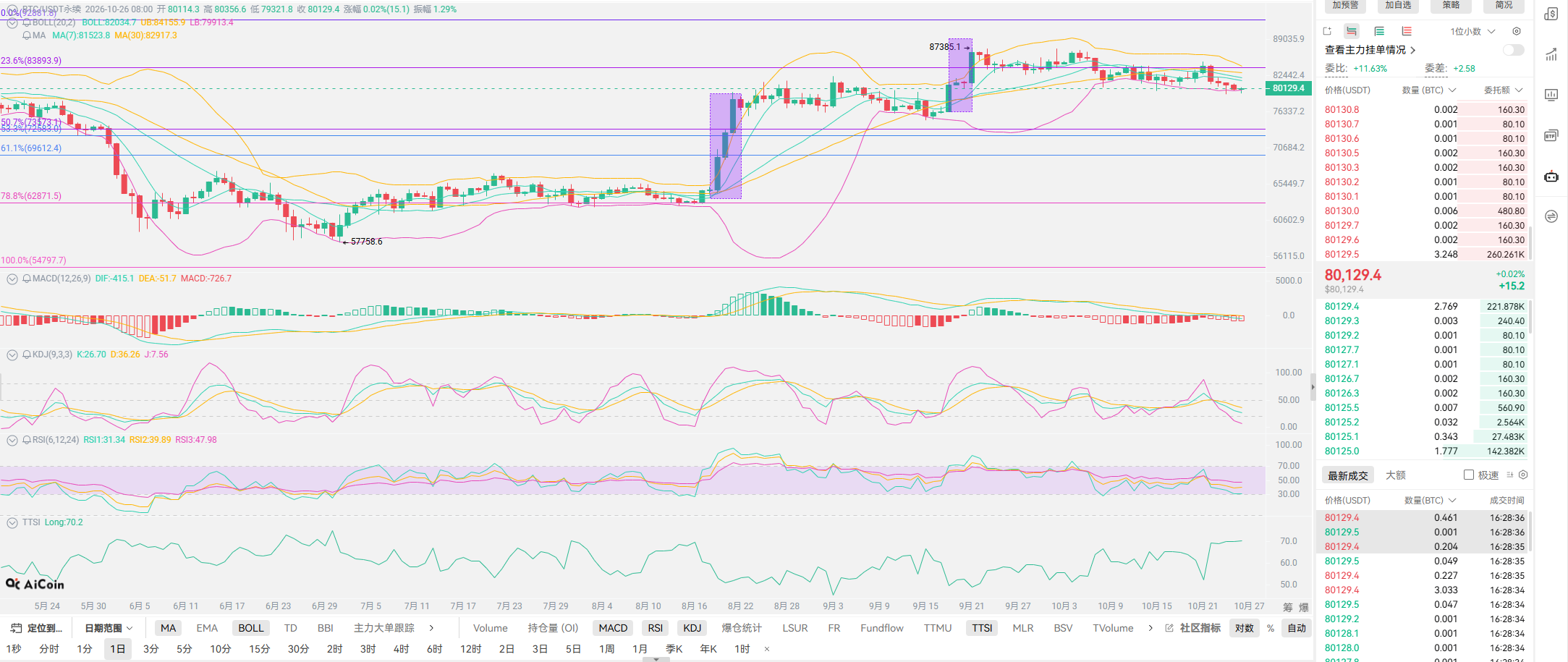This screenshot has width=1568, height=662.
Task: Show only sell orders in order book
Action: (x=1407, y=31)
